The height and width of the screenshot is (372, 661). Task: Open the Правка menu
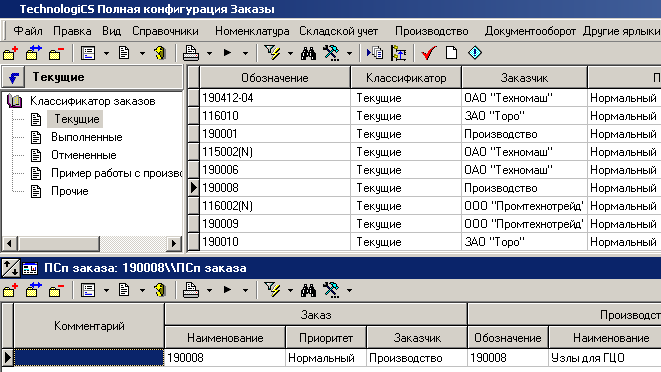(x=72, y=31)
